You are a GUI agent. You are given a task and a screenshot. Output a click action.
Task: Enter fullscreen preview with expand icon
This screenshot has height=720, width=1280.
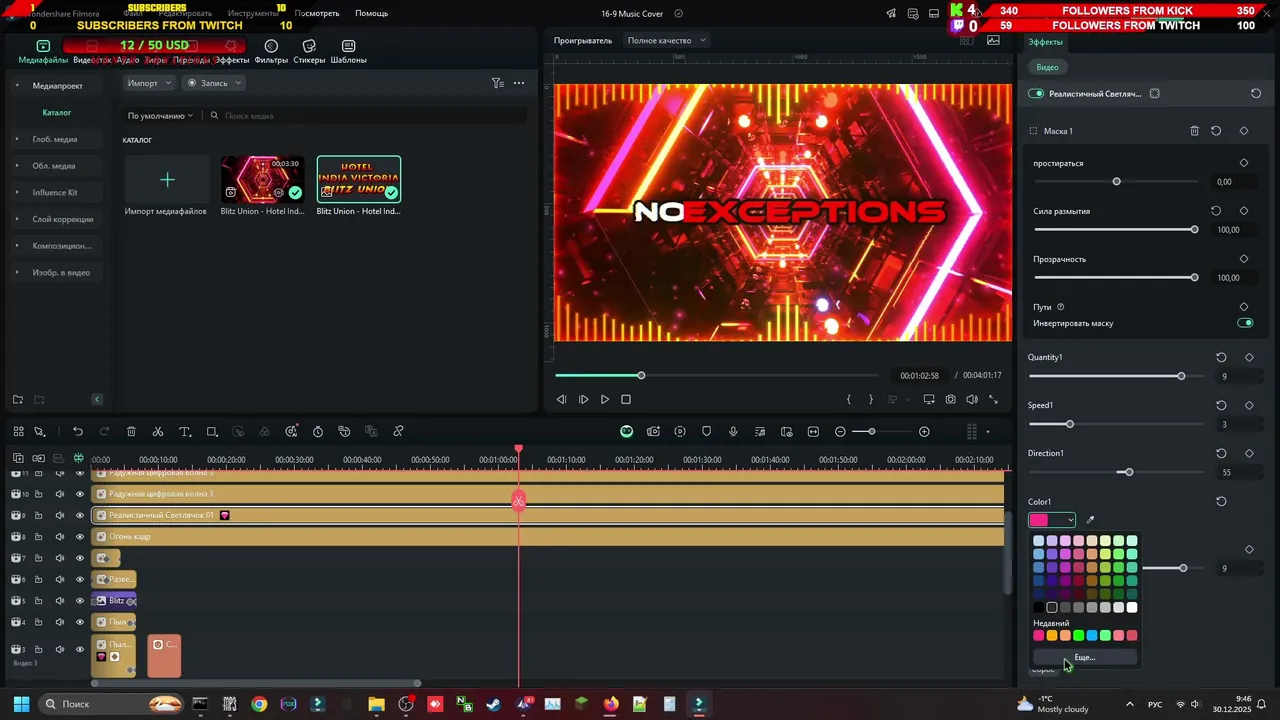click(993, 399)
